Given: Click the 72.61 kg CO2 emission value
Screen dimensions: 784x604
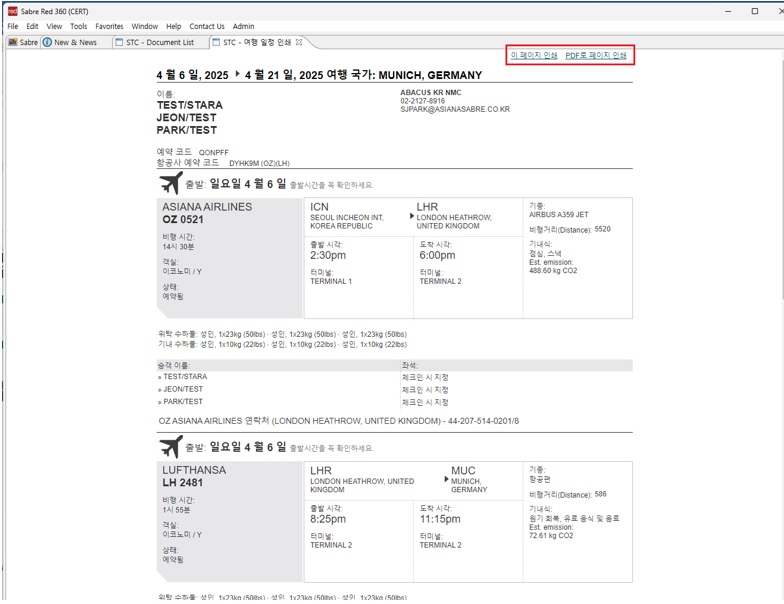Looking at the screenshot, I should 551,536.
